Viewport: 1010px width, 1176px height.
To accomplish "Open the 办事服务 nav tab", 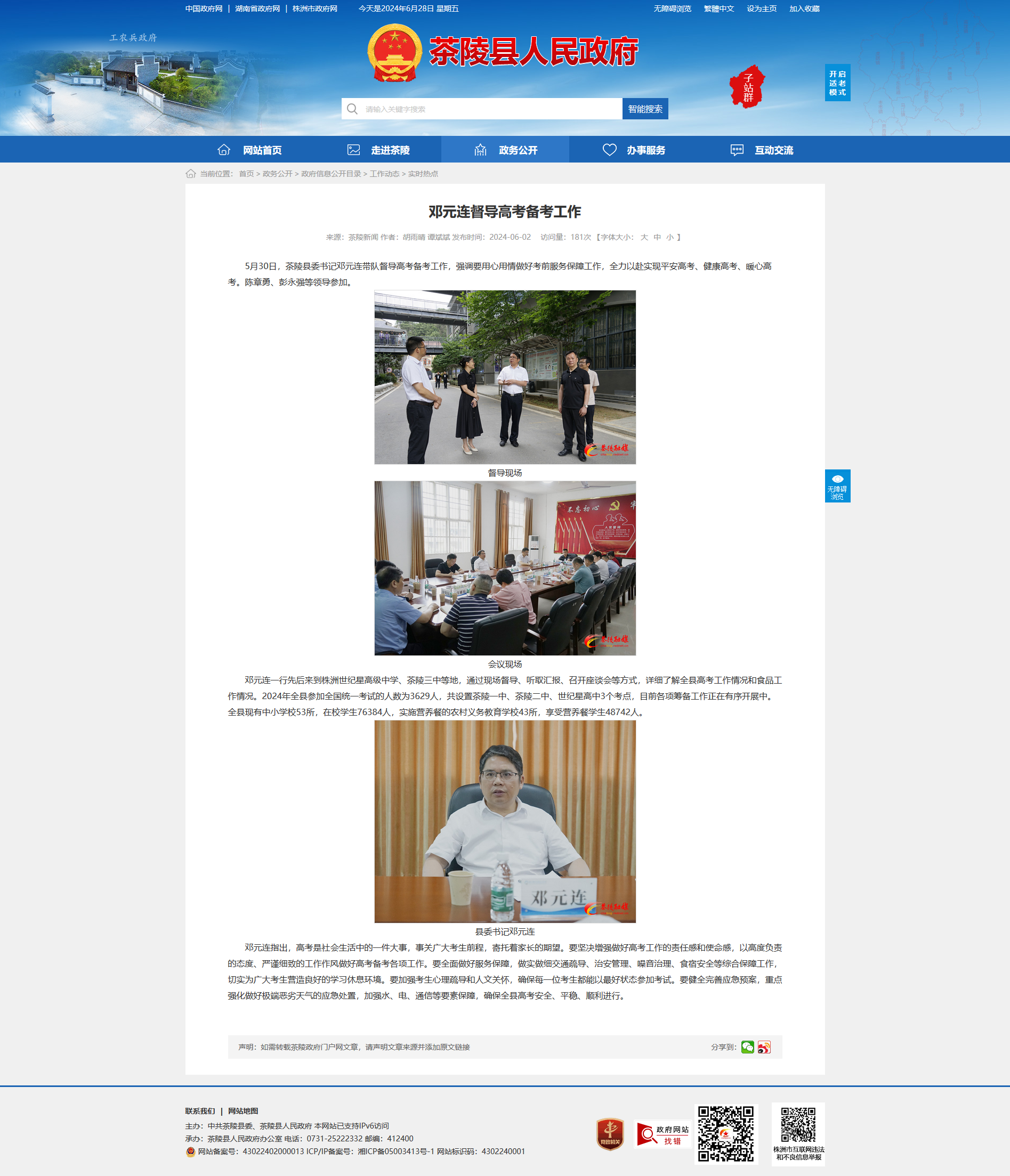I will pyautogui.click(x=633, y=150).
